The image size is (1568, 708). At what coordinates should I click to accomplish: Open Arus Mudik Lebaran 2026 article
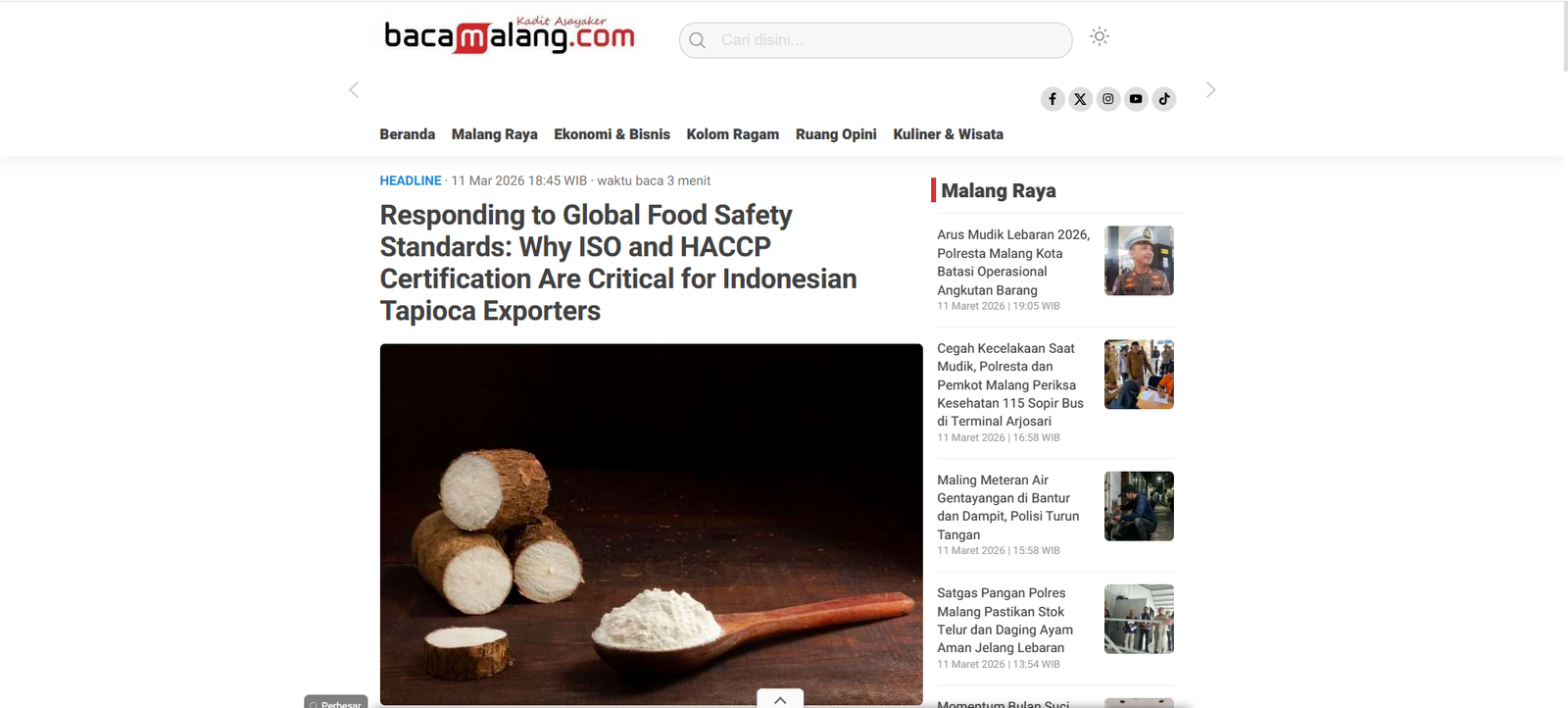[1013, 262]
